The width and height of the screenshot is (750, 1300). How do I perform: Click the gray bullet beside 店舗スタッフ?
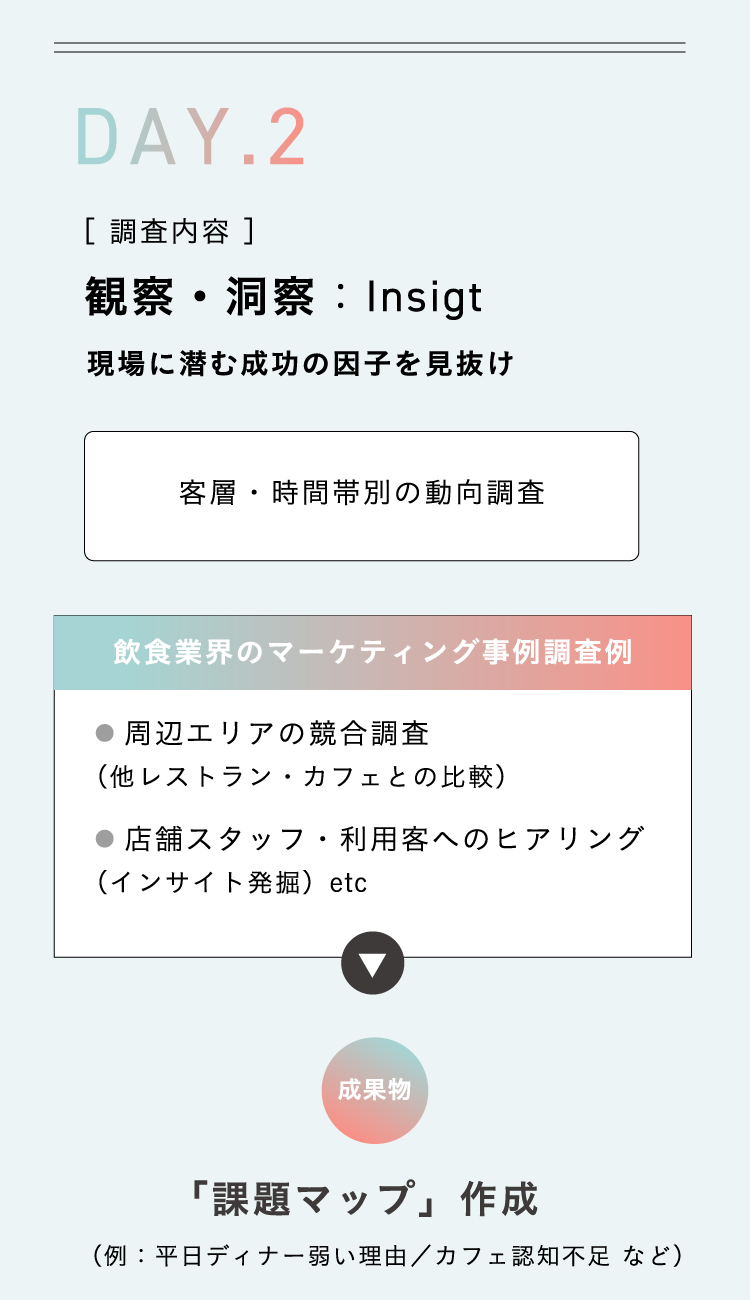click(x=105, y=838)
